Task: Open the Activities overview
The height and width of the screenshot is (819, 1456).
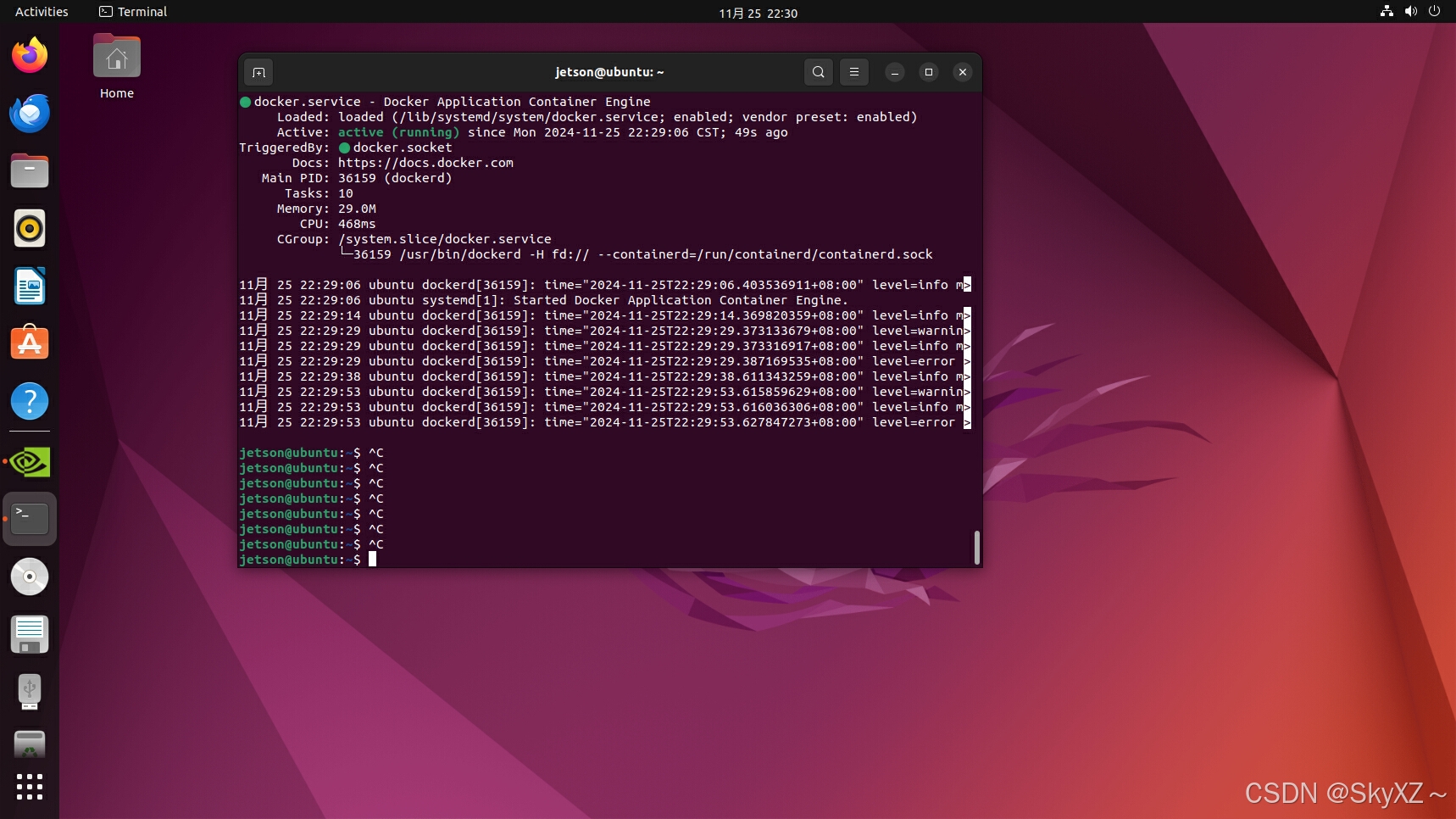Action: click(x=42, y=12)
